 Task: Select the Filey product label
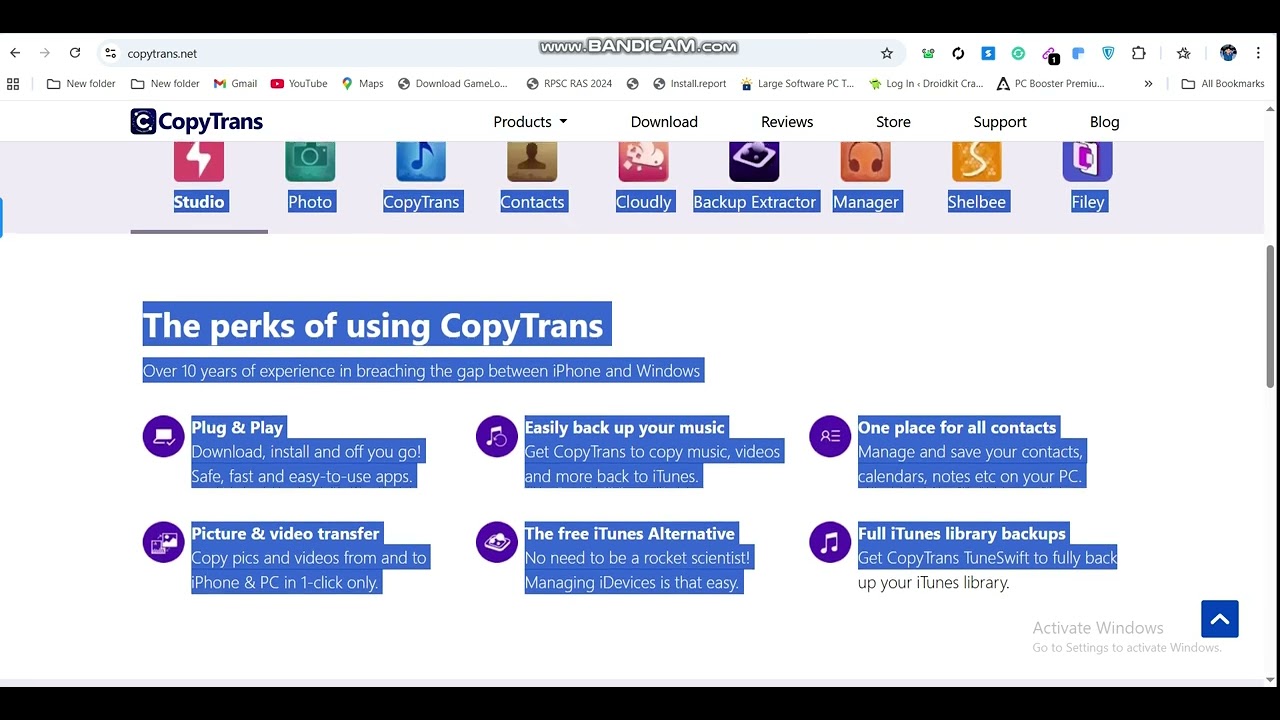click(x=1088, y=202)
